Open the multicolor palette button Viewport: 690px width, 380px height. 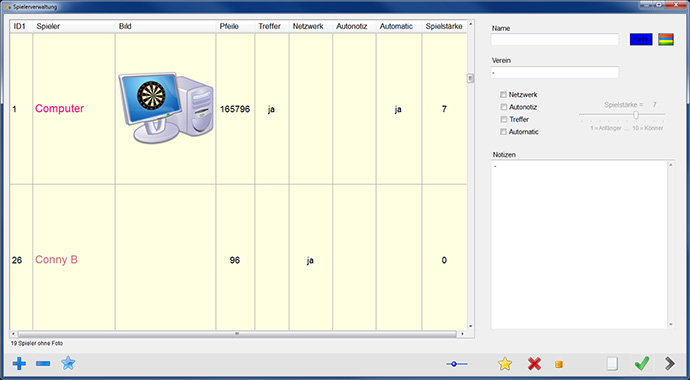click(666, 40)
